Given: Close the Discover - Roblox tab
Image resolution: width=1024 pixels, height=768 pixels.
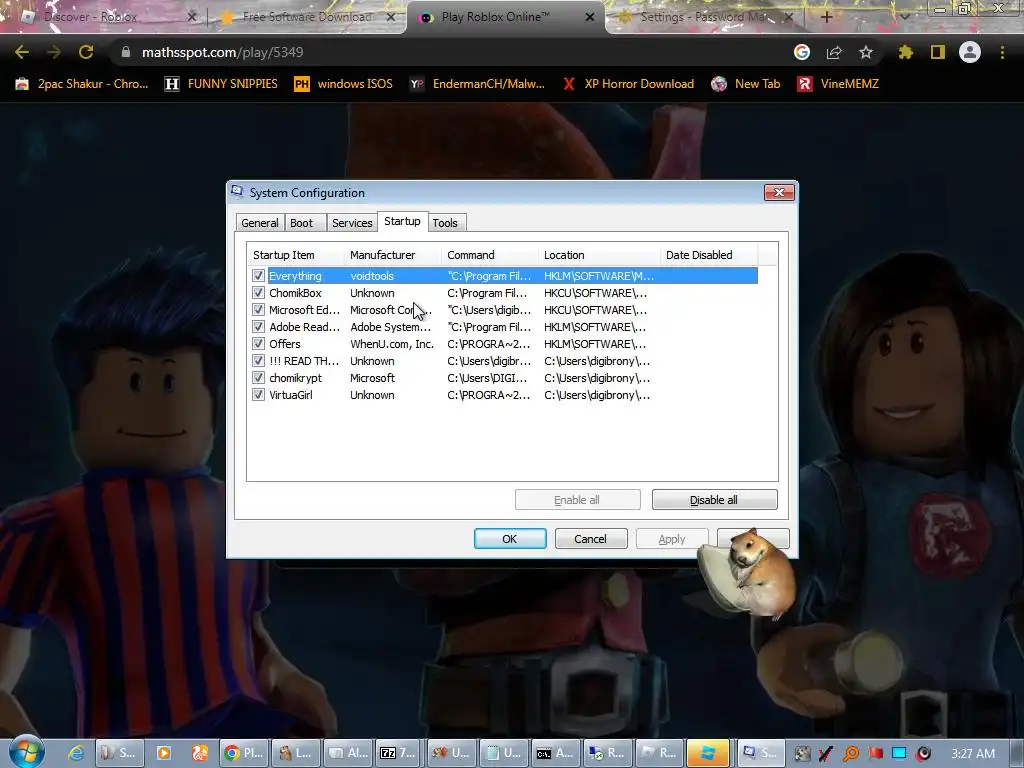Looking at the screenshot, I should coord(191,17).
